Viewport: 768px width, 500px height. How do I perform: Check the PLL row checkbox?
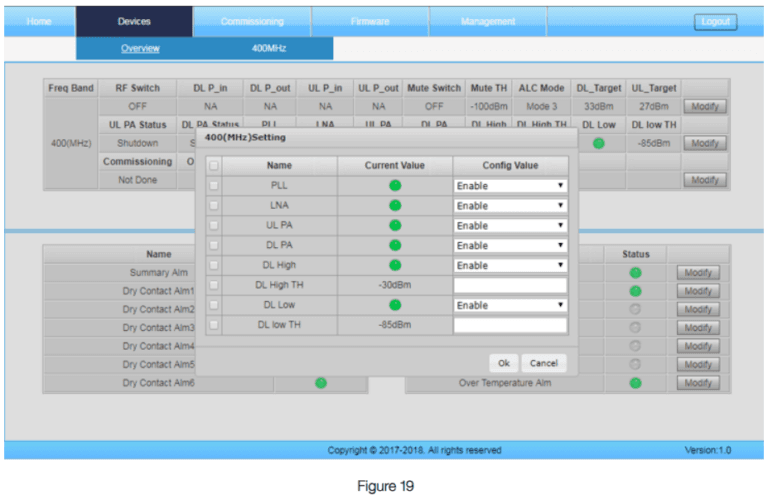click(213, 186)
